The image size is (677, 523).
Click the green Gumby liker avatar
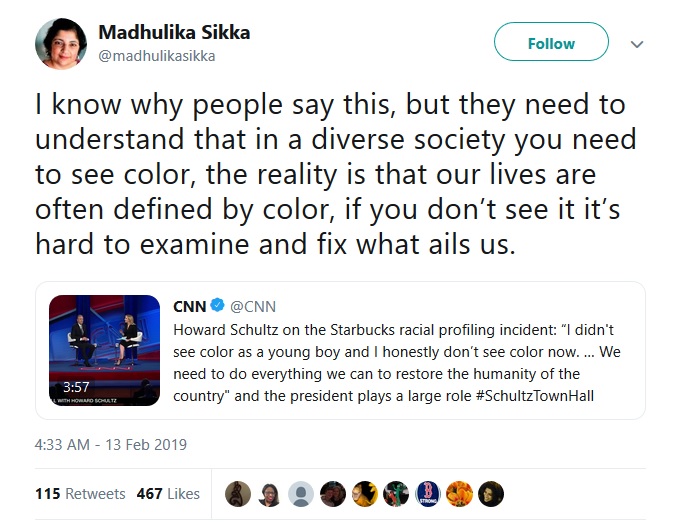click(x=396, y=494)
